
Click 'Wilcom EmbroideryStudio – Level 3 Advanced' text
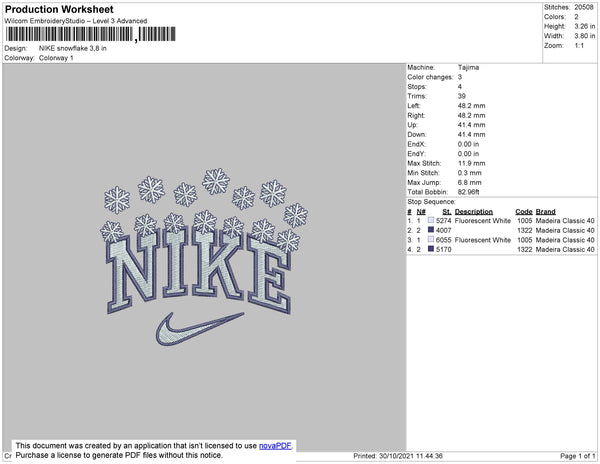click(x=76, y=21)
